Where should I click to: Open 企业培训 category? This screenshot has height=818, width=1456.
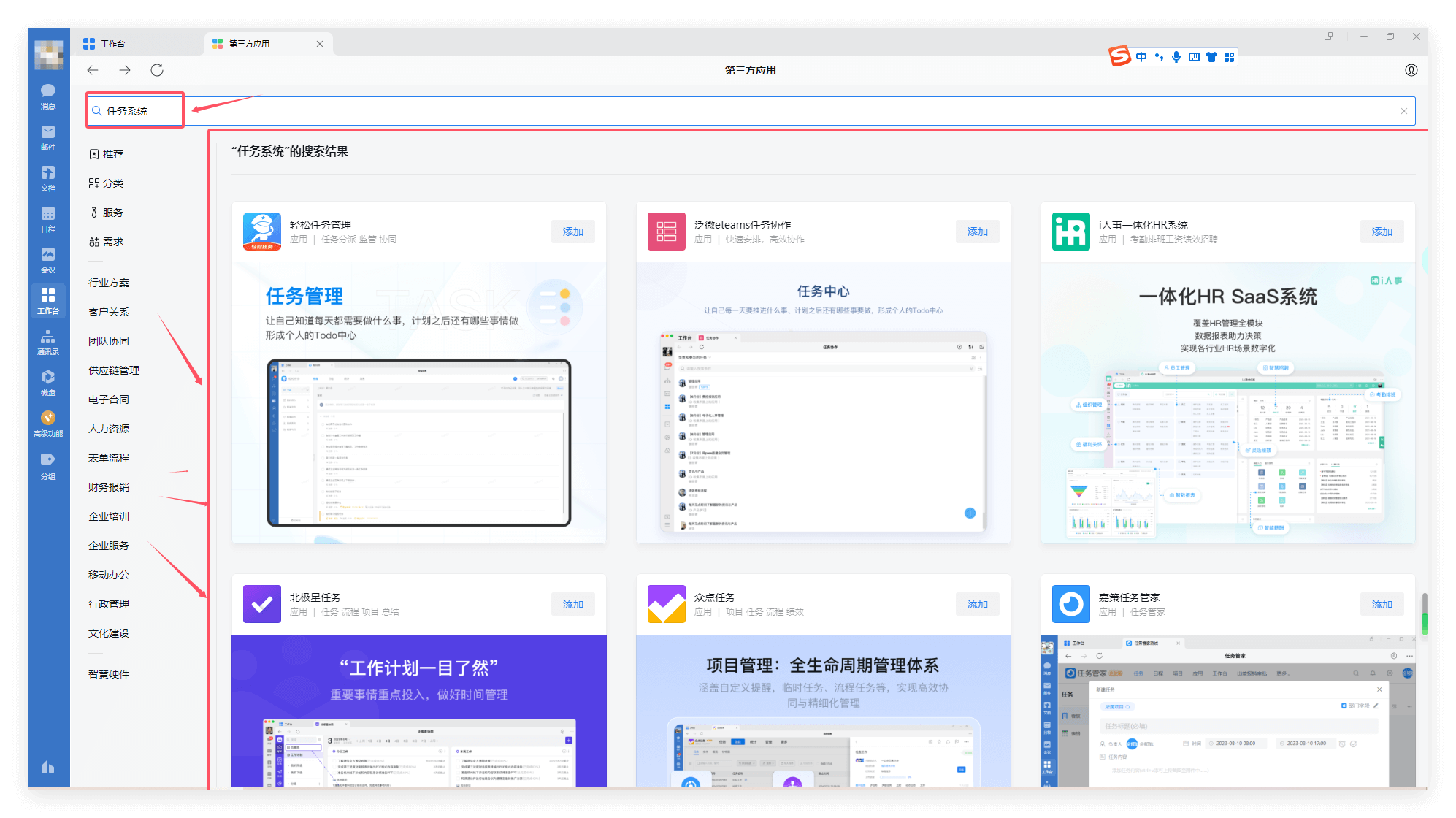tap(109, 516)
